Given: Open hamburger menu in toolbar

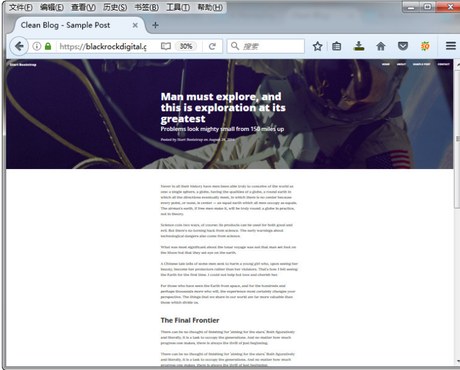Looking at the screenshot, I should tap(451, 46).
